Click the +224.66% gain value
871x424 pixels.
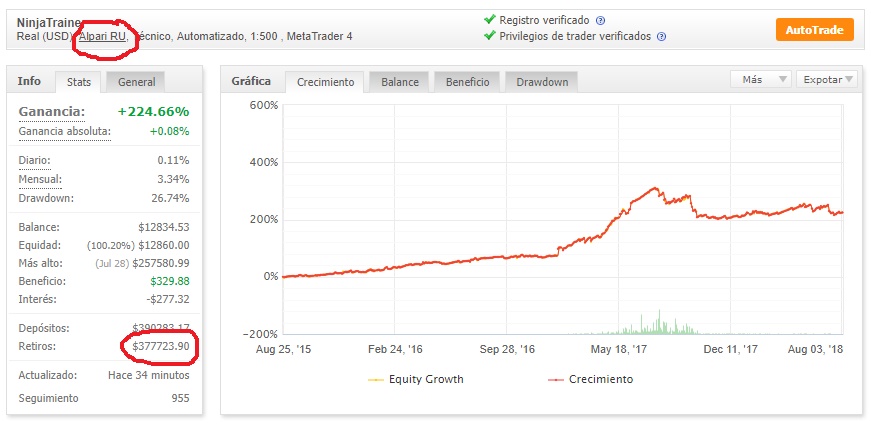[x=153, y=112]
